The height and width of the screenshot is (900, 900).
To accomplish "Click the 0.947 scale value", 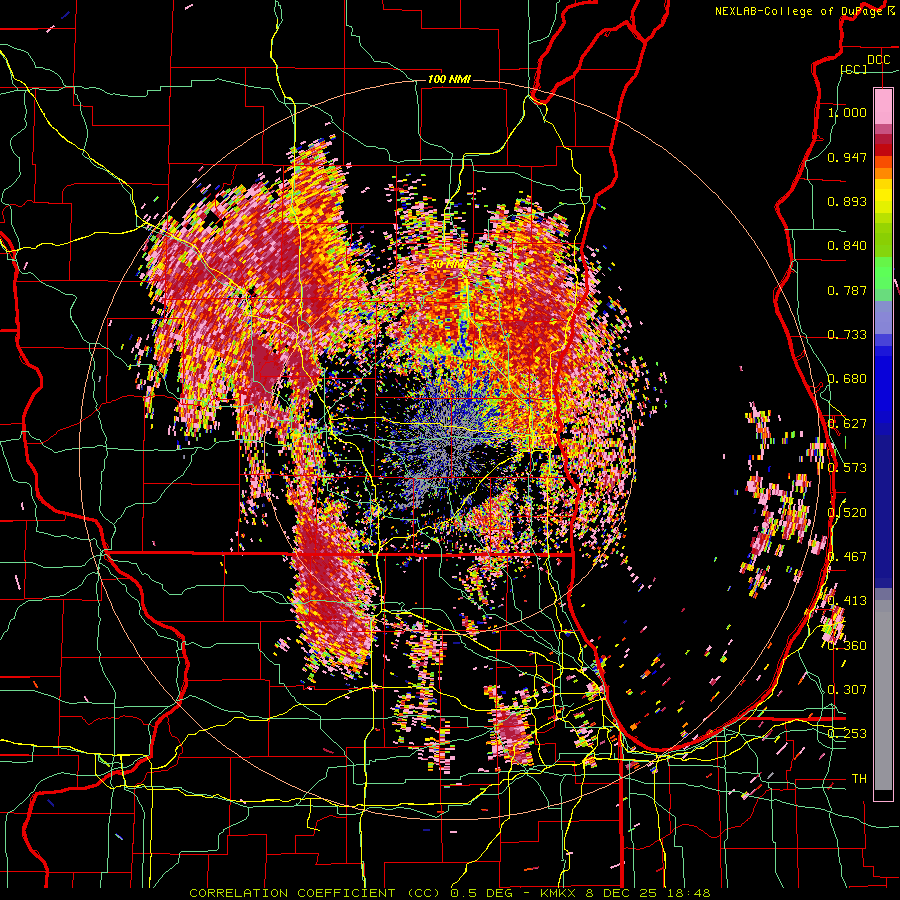I will point(847,157).
